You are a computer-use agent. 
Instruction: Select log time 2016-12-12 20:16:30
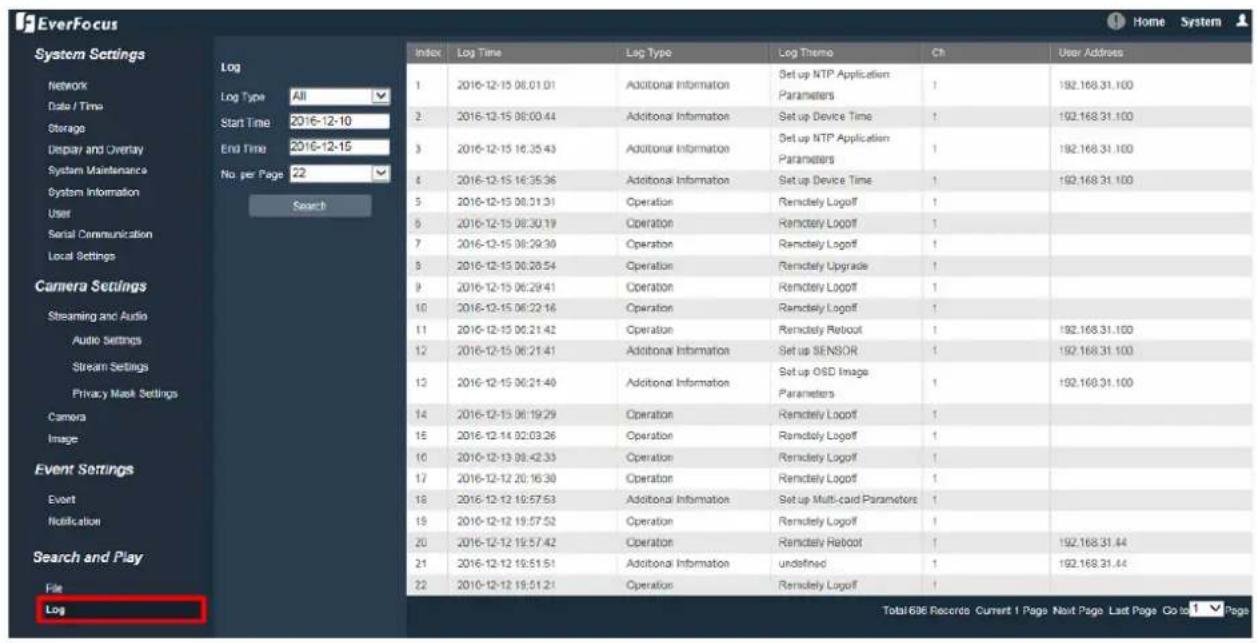pos(506,478)
